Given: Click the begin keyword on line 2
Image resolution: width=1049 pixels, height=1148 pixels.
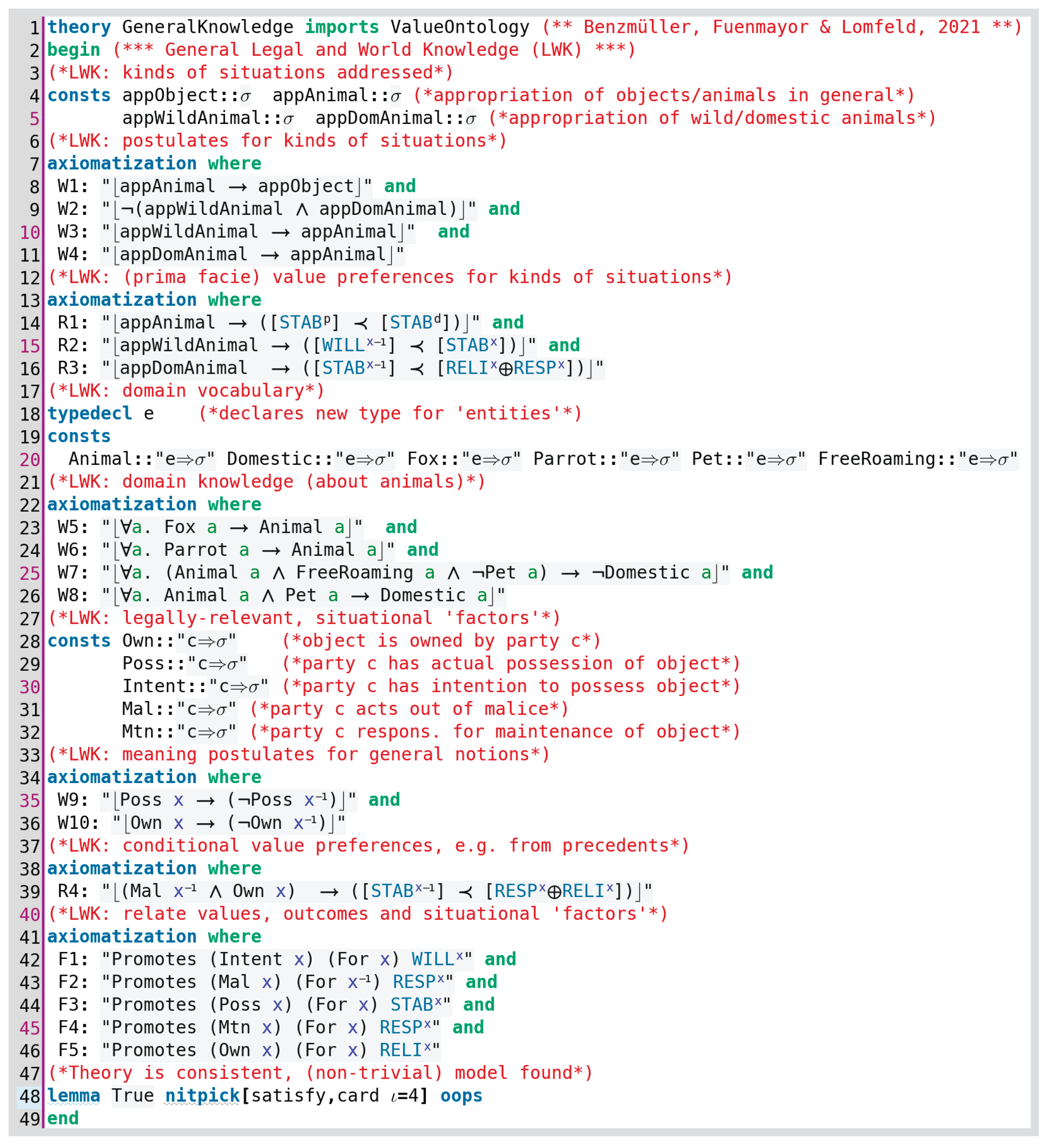Looking at the screenshot, I should pyautogui.click(x=73, y=49).
